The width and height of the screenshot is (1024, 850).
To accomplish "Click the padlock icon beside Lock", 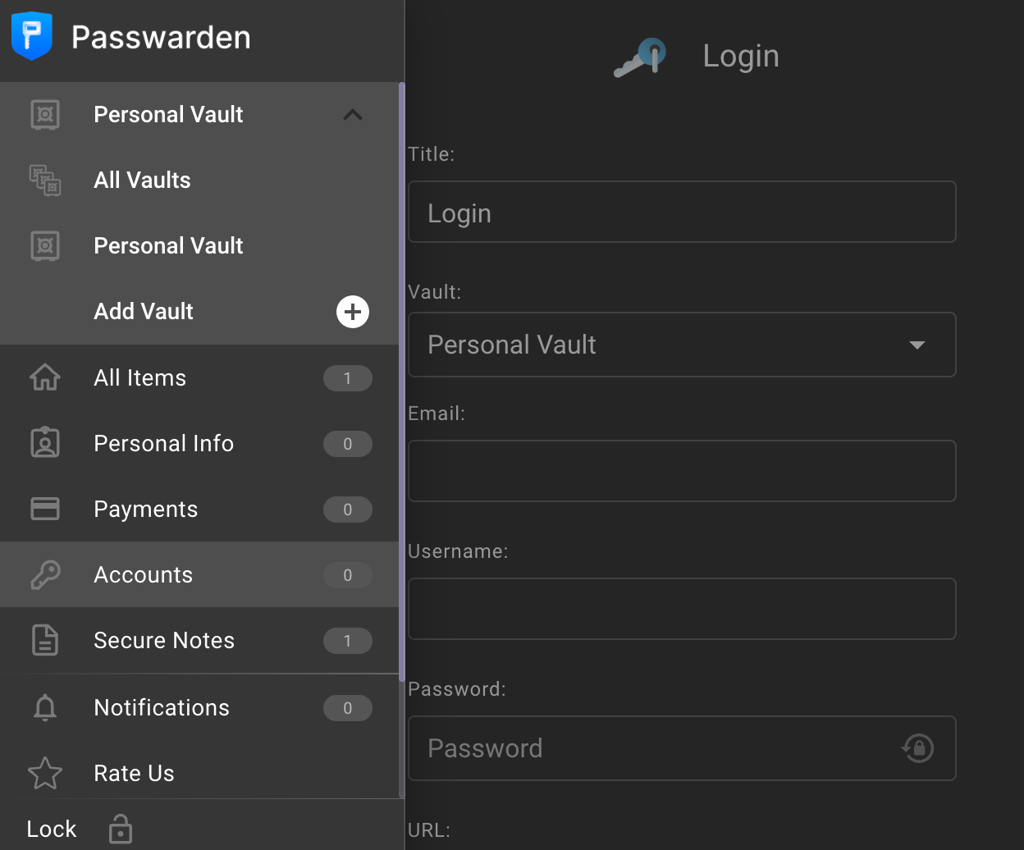I will 120,829.
